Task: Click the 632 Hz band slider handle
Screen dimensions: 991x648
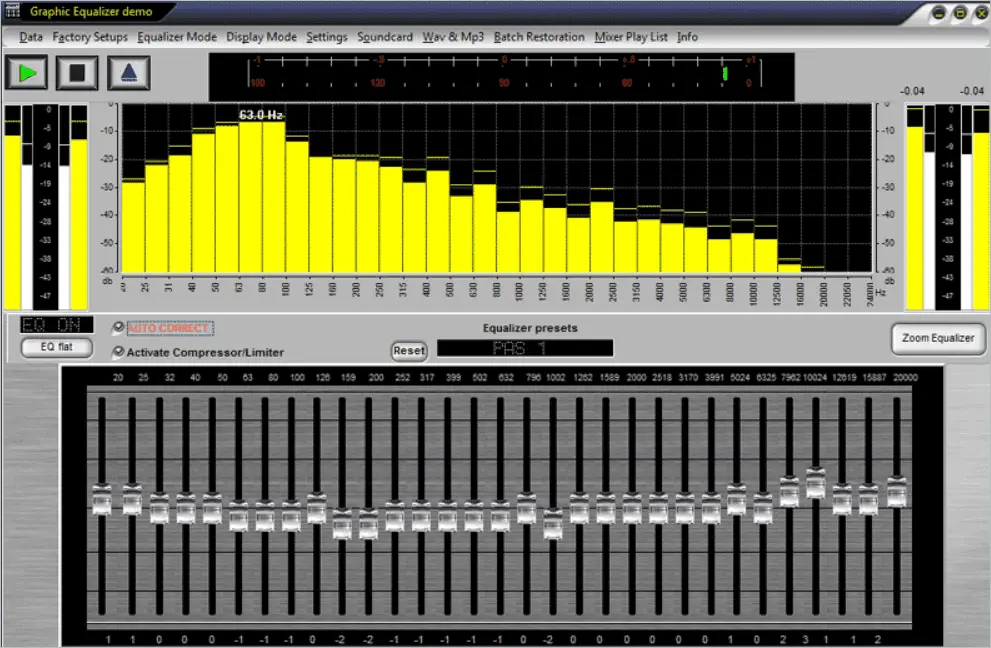Action: (501, 517)
